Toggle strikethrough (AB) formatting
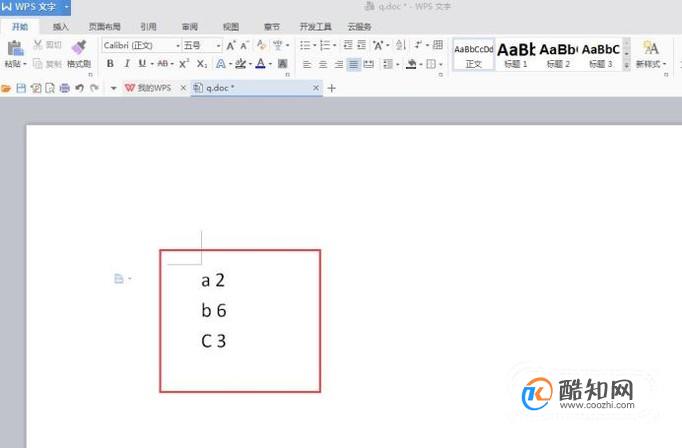Screen dimensions: 682x448 163,64
